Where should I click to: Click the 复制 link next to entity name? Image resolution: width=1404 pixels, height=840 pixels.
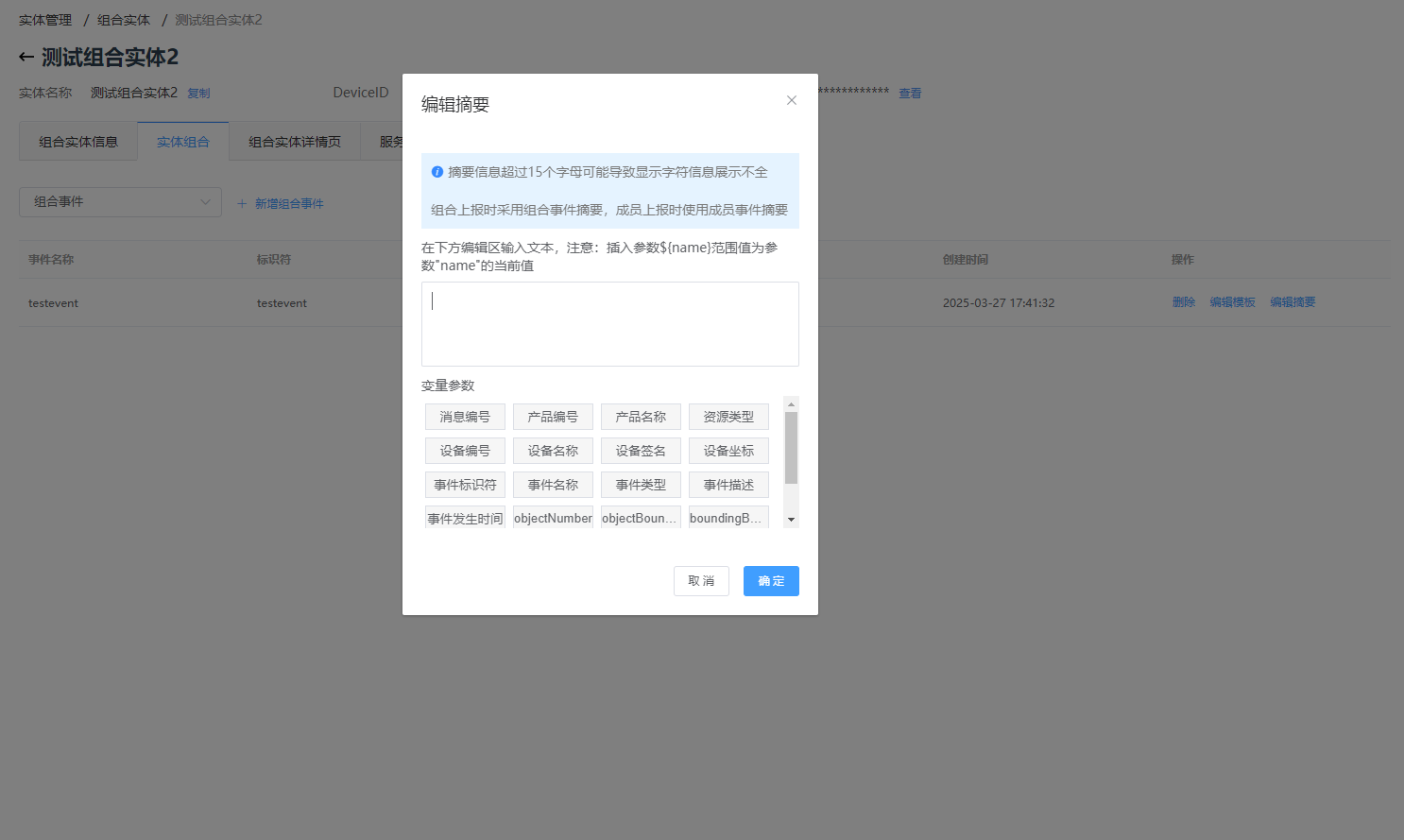pos(198,94)
